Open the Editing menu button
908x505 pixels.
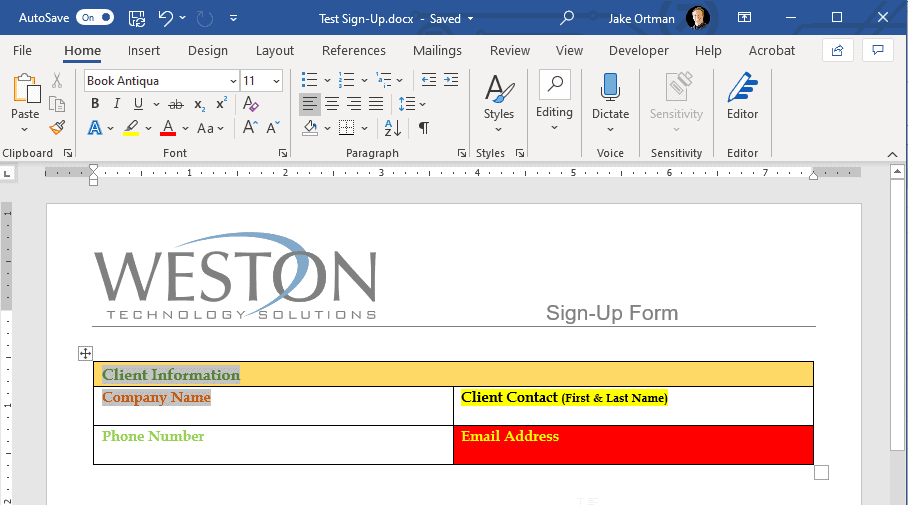pos(554,101)
